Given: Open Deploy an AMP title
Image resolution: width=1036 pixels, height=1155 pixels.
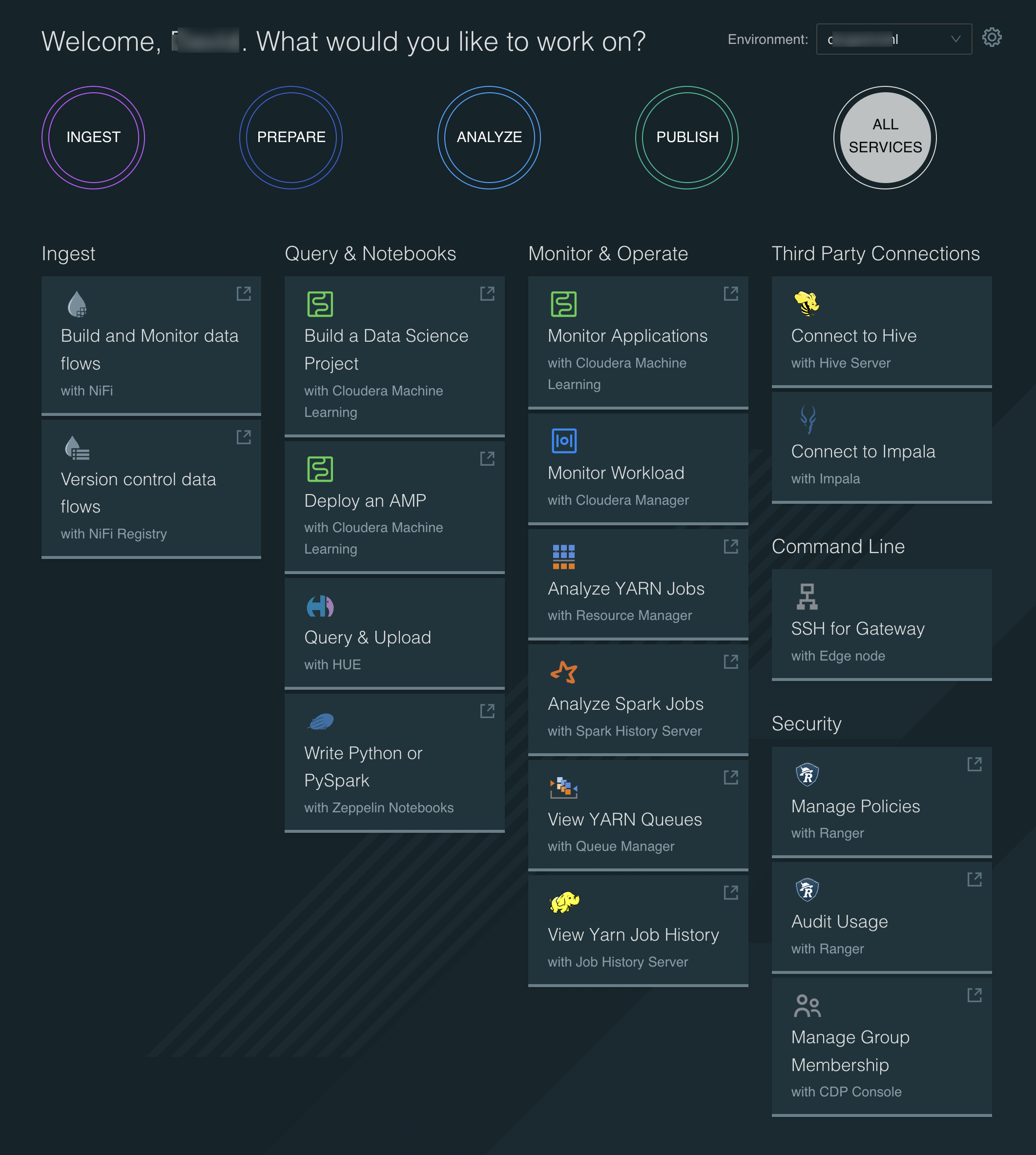Looking at the screenshot, I should (x=366, y=501).
